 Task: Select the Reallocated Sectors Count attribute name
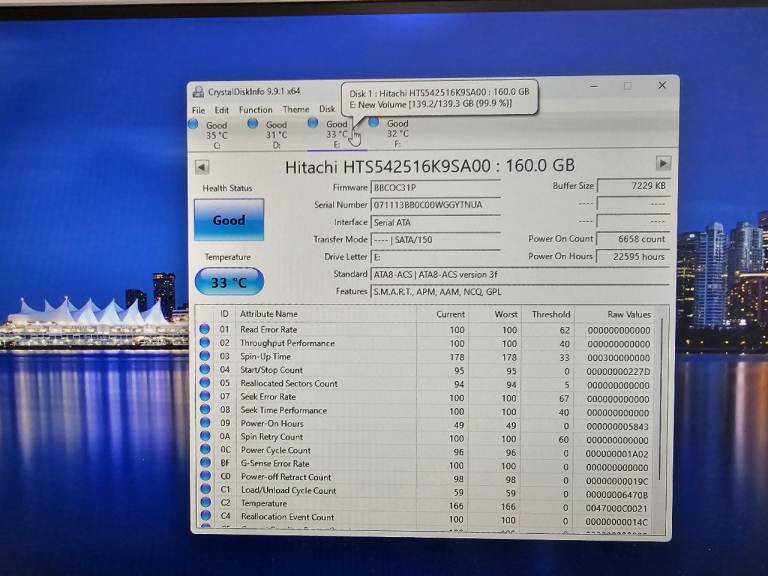289,383
